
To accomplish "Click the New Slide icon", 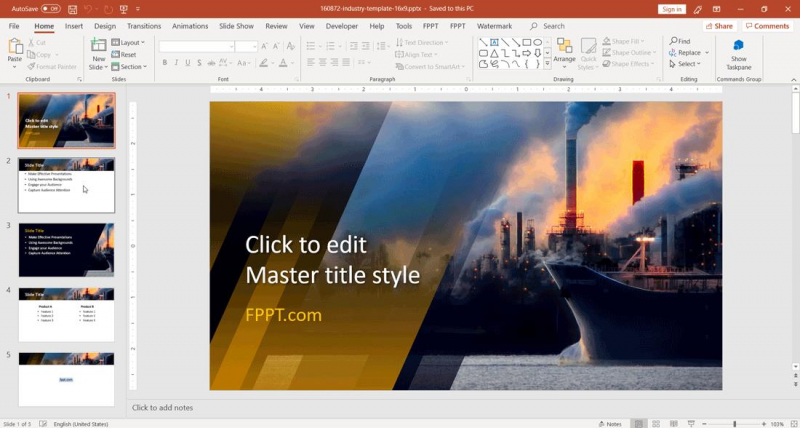I will pos(98,45).
